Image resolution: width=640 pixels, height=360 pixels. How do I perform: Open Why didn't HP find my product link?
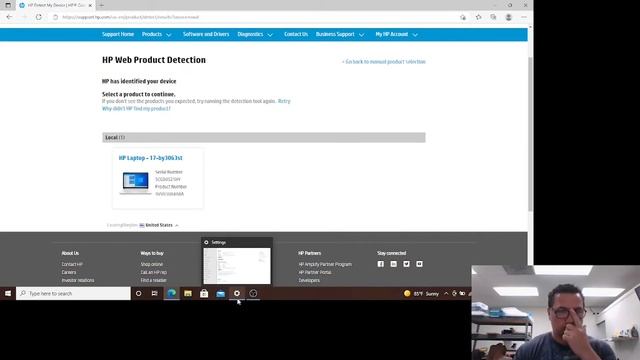136,109
